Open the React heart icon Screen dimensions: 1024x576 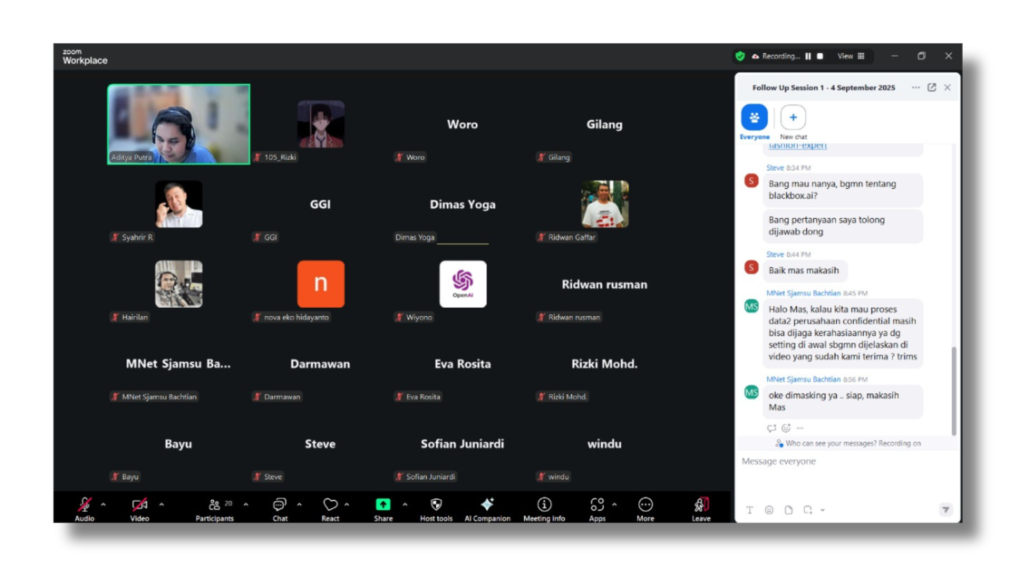[330, 505]
